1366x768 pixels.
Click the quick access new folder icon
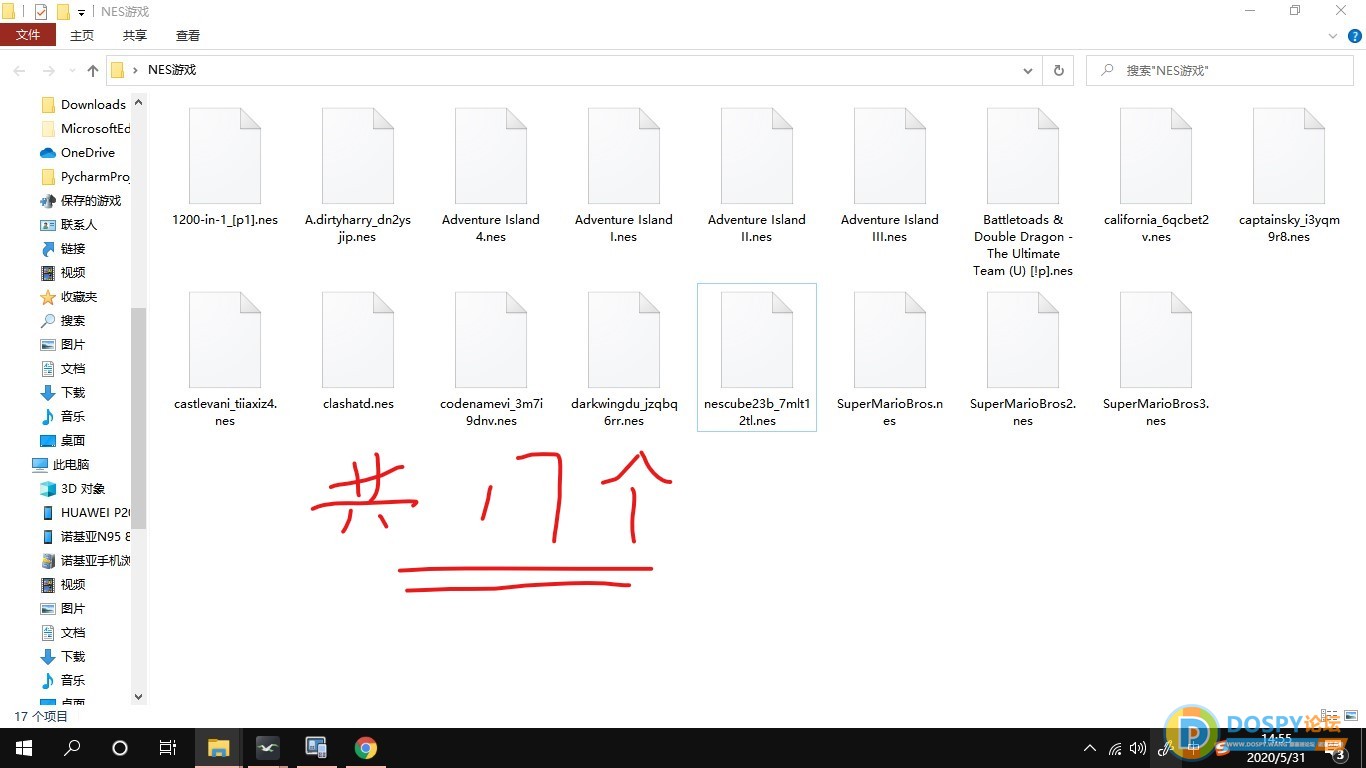click(63, 12)
